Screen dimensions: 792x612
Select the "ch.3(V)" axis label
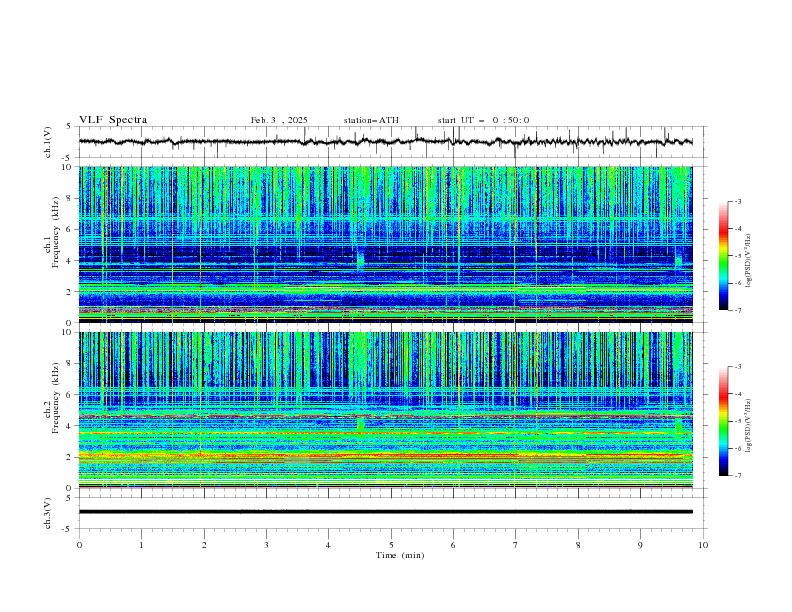[x=48, y=513]
